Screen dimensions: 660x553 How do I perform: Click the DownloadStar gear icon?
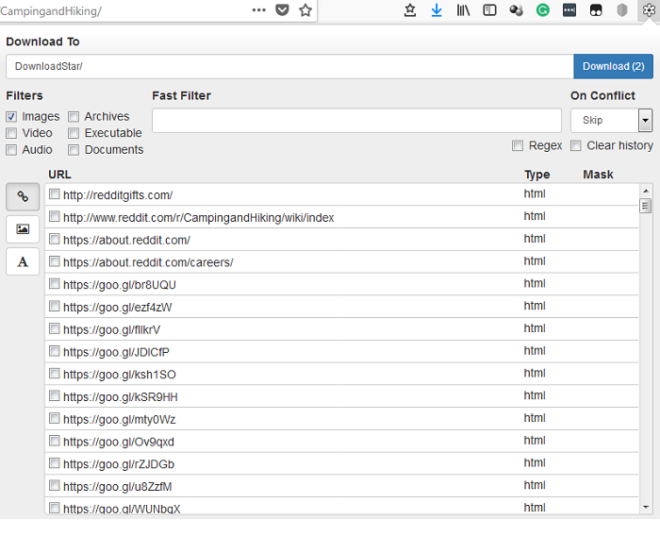(649, 10)
